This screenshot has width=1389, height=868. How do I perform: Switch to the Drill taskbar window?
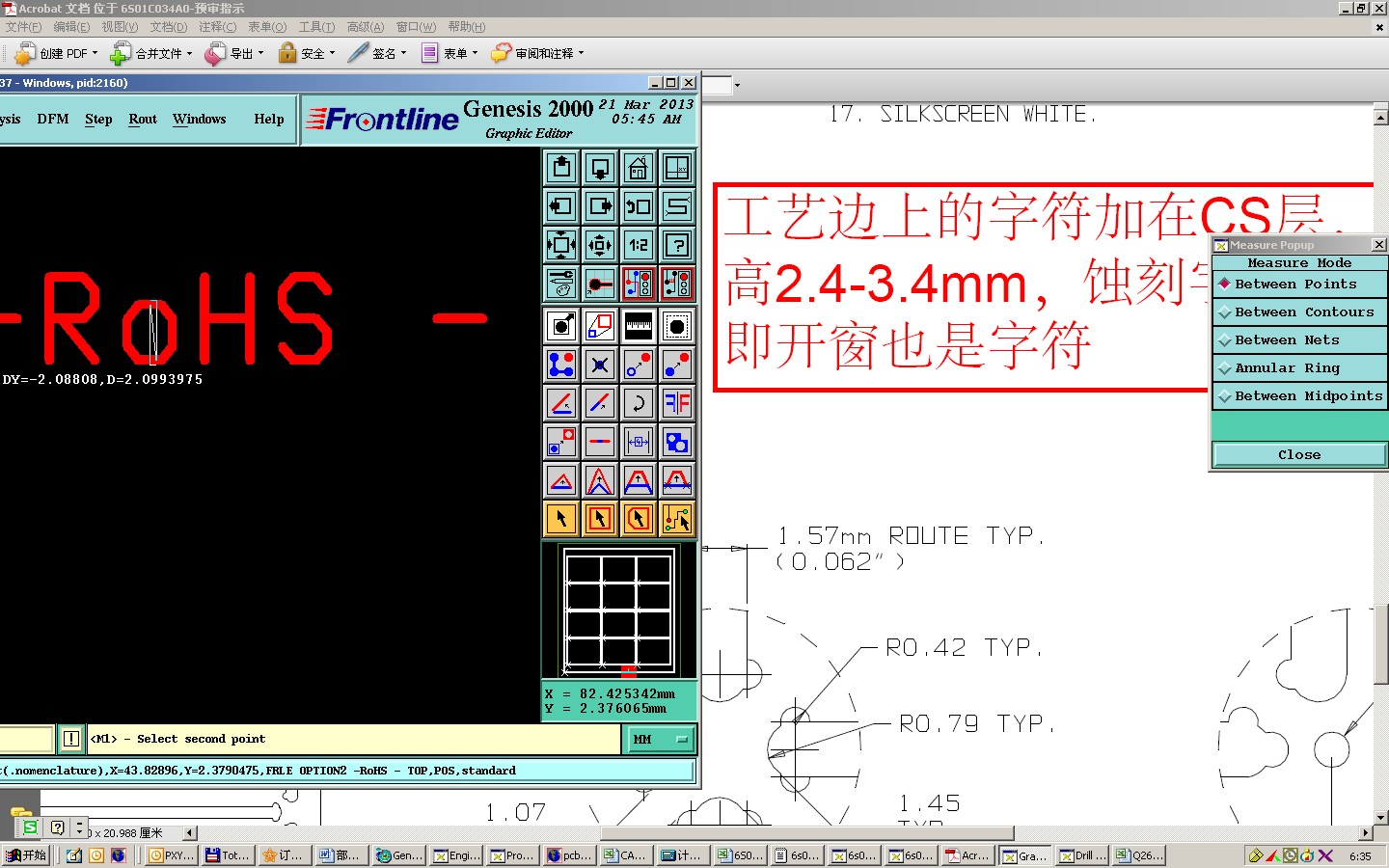tap(1083, 855)
